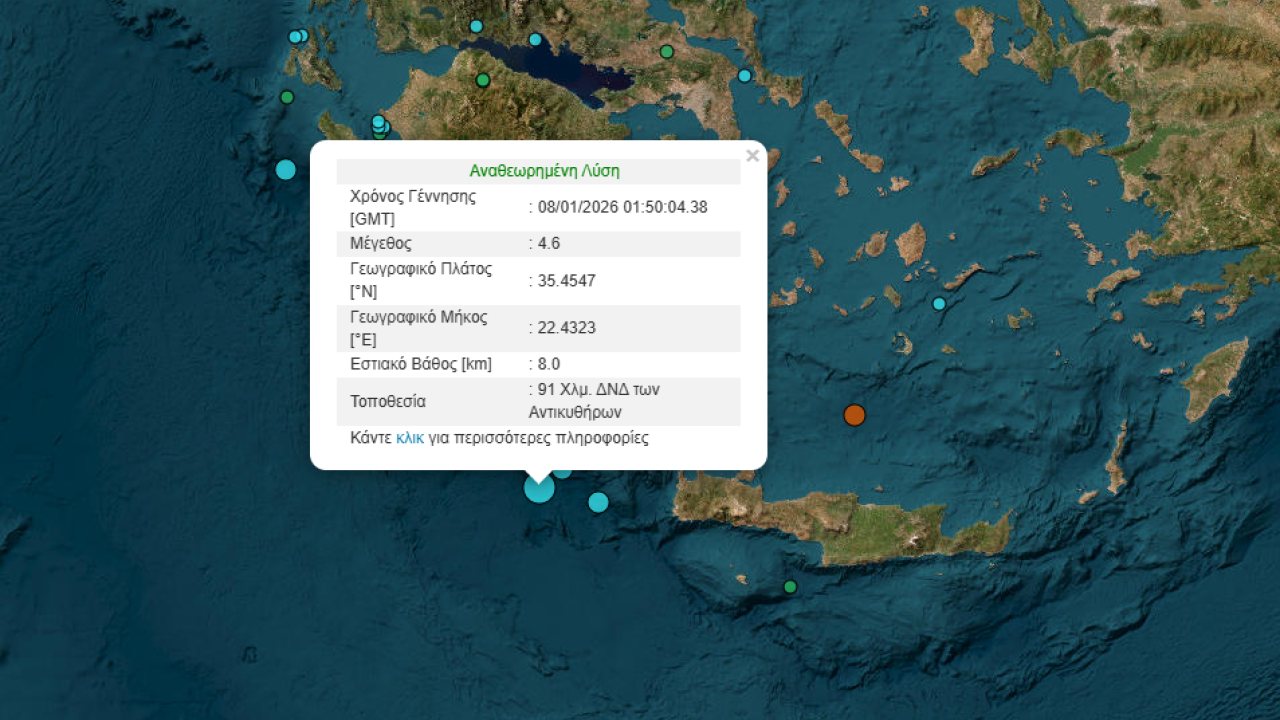Select the orange earthquake marker east of Crete region
Image resolution: width=1280 pixels, height=720 pixels.
click(854, 415)
